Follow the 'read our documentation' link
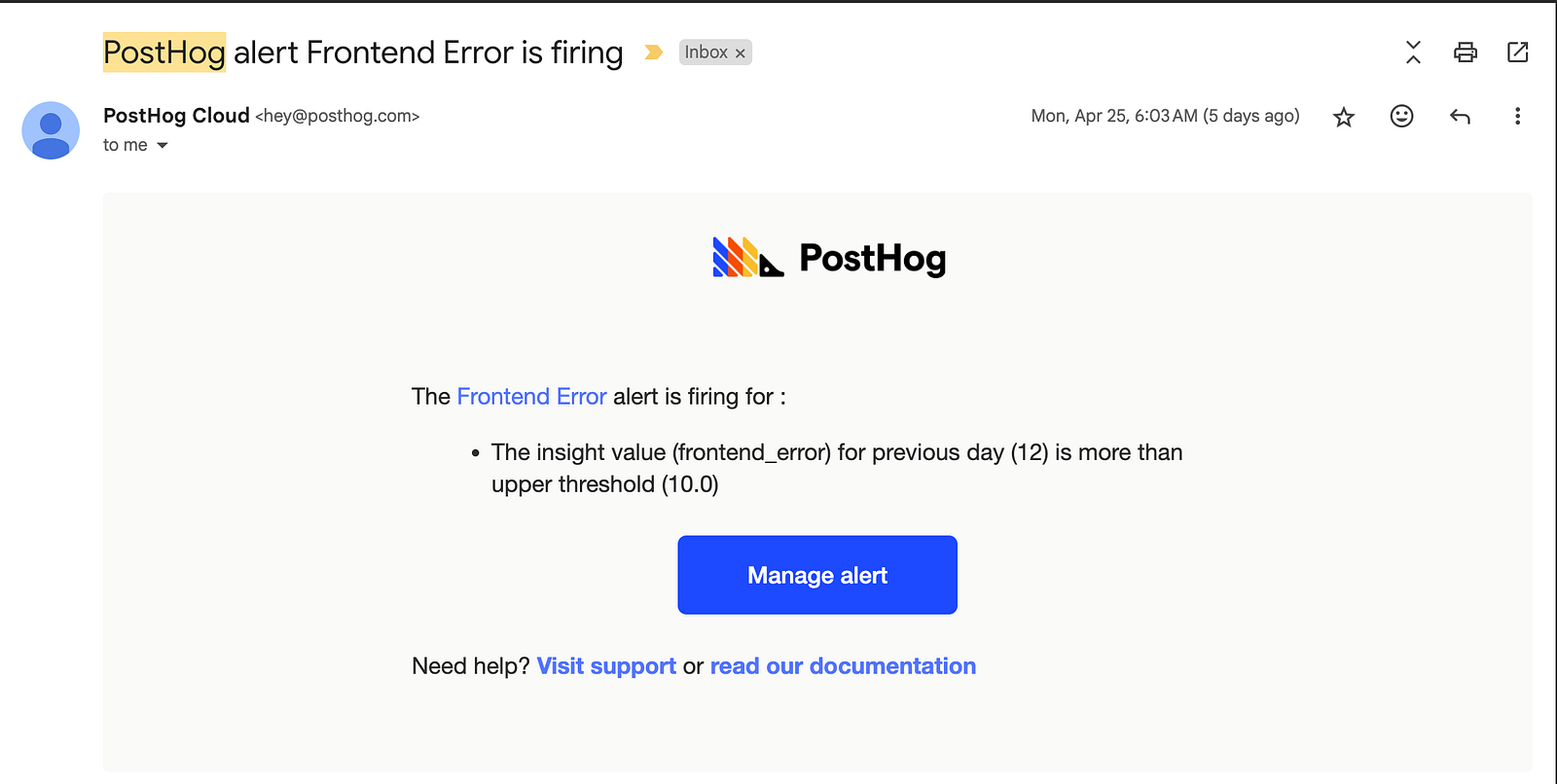This screenshot has height=784, width=1557. pyautogui.click(x=843, y=666)
